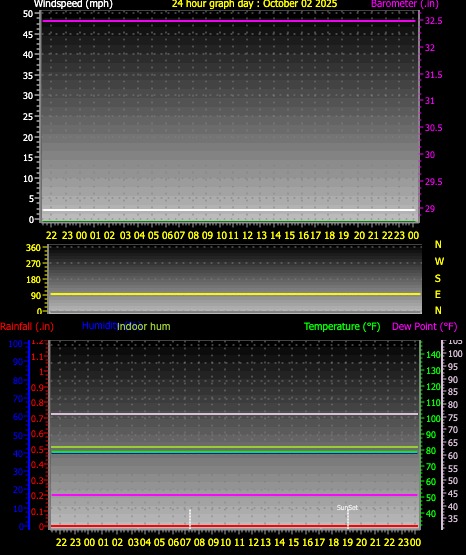Select the 32.5 barometer scale value
The height and width of the screenshot is (555, 466).
[433, 21]
